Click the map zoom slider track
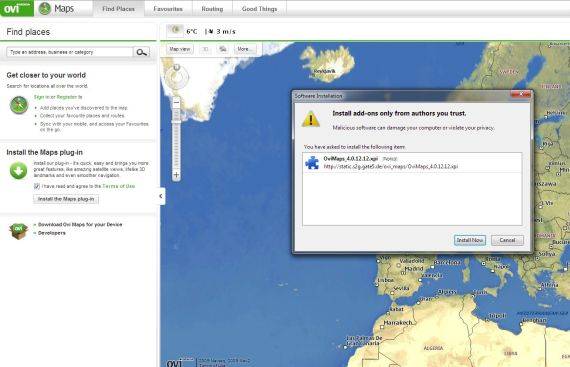Screen dimensions: 570x367 click(x=176, y=139)
